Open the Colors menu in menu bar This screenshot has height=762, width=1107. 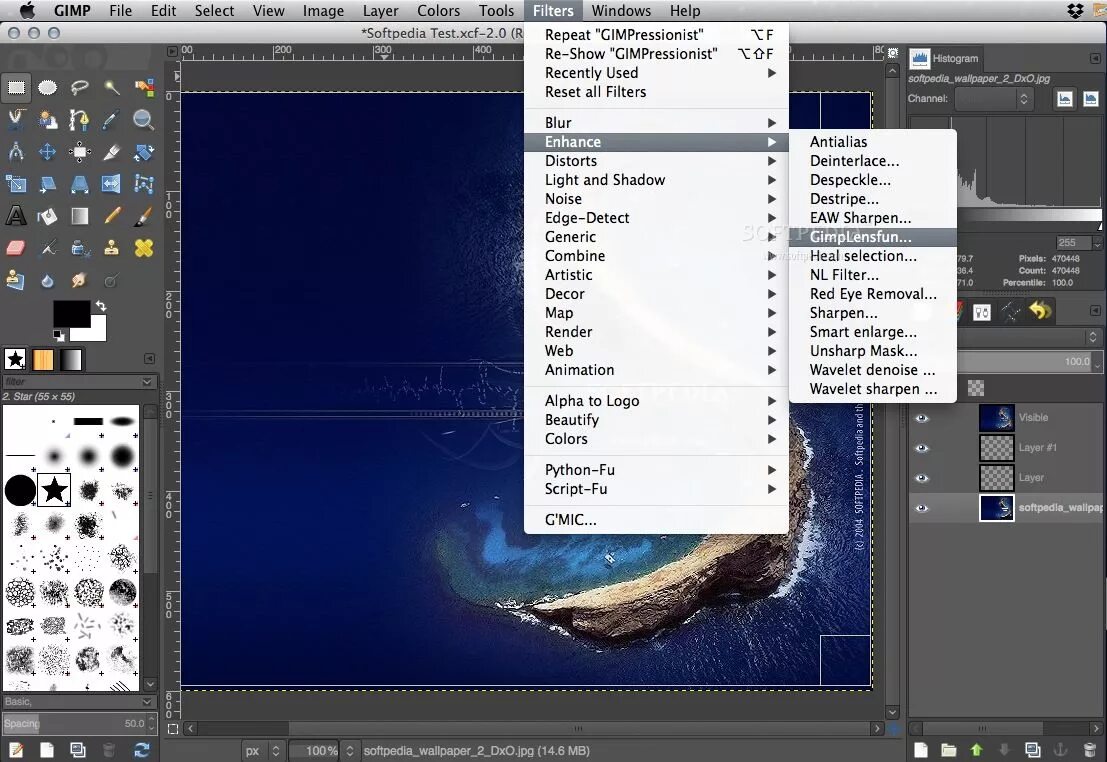pos(438,11)
